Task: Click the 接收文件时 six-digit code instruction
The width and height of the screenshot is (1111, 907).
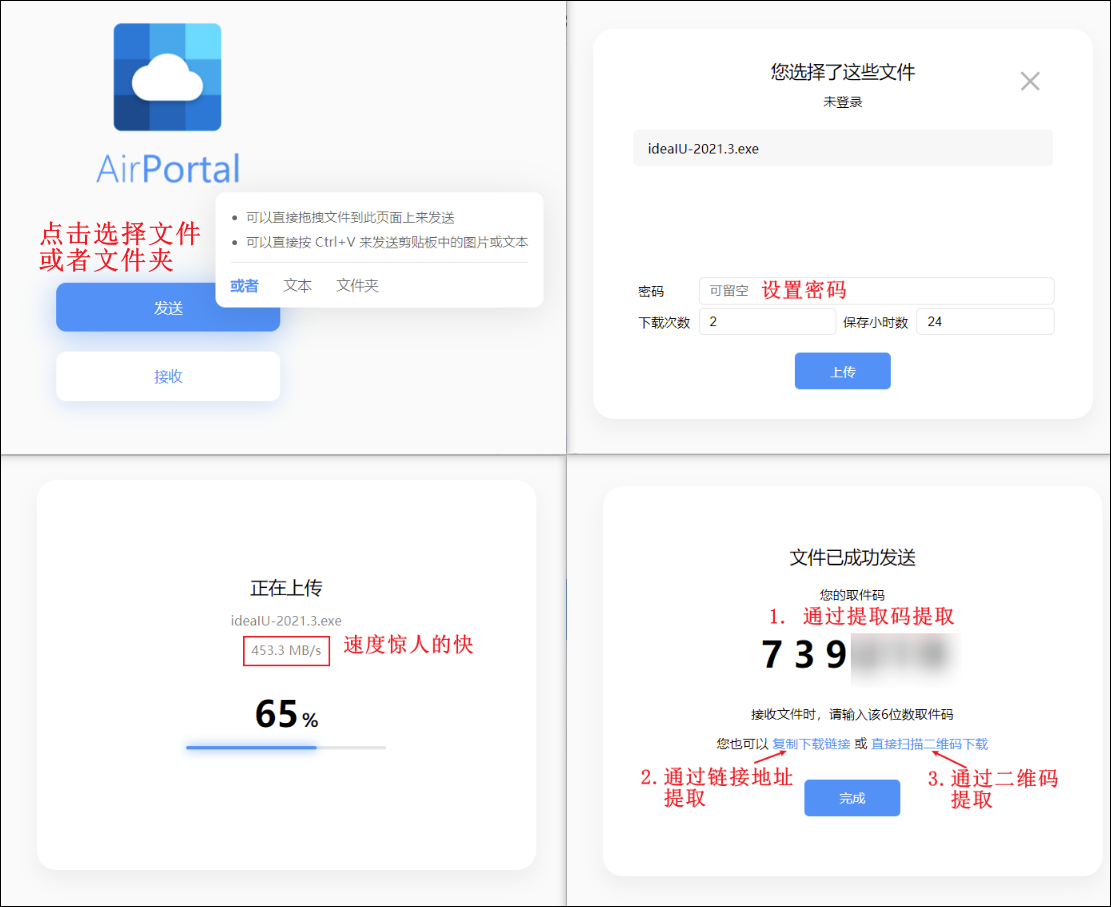Action: 852,714
